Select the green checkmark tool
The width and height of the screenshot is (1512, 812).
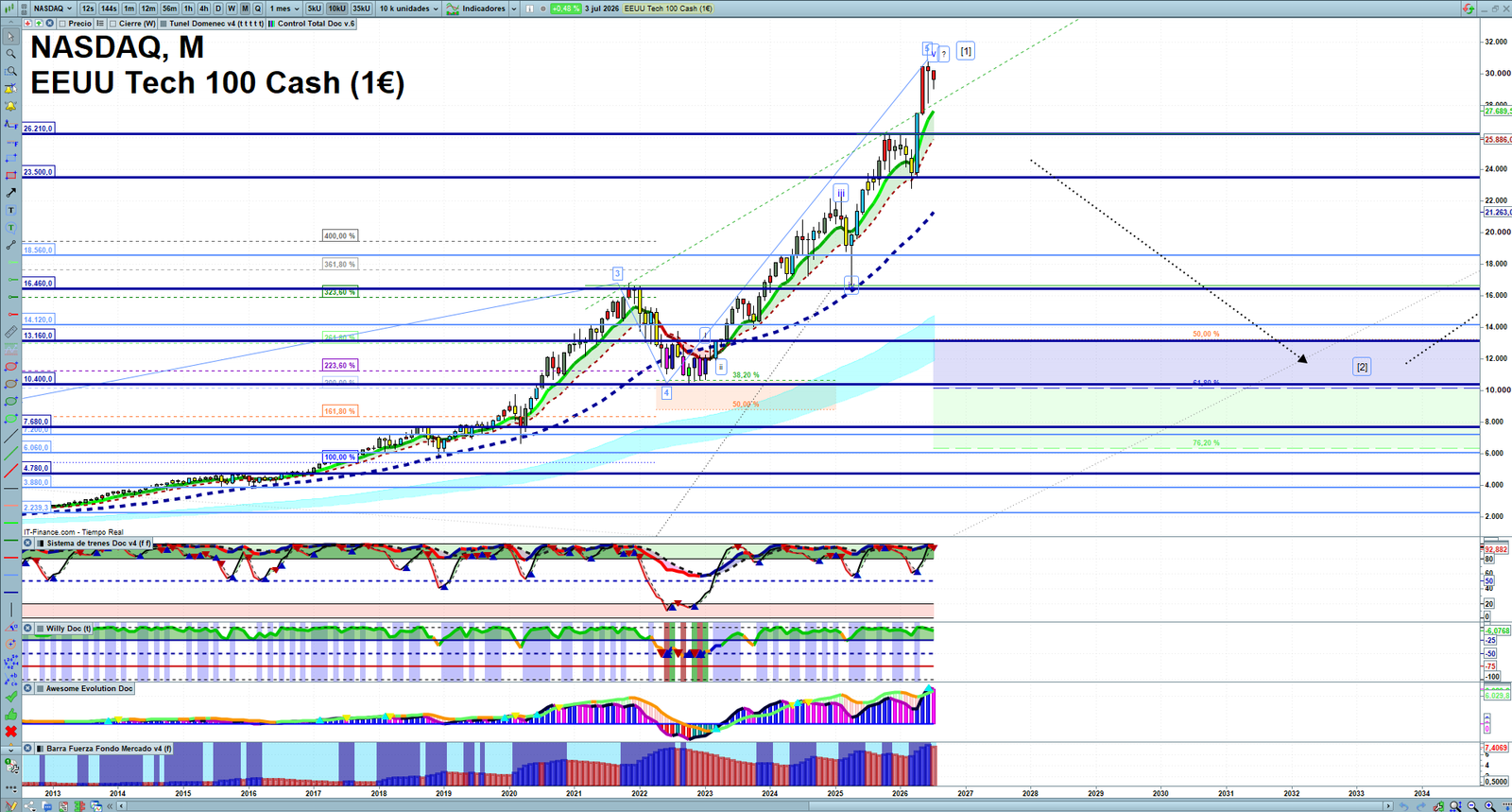tap(11, 697)
